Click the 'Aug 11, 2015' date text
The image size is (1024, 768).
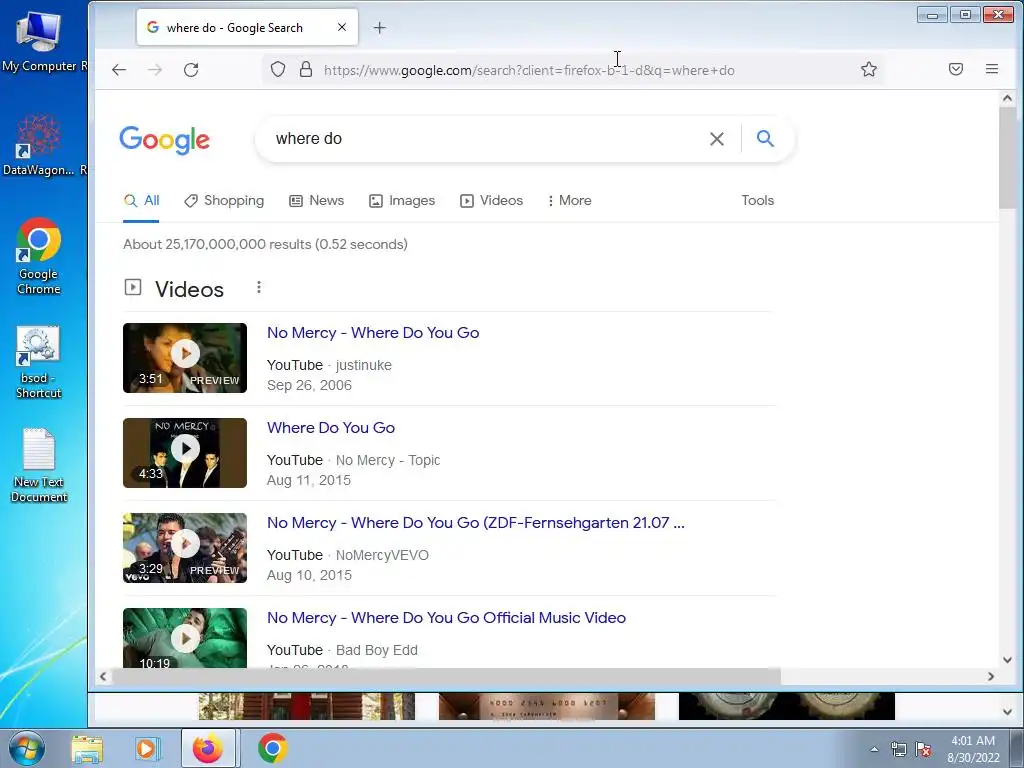(309, 480)
